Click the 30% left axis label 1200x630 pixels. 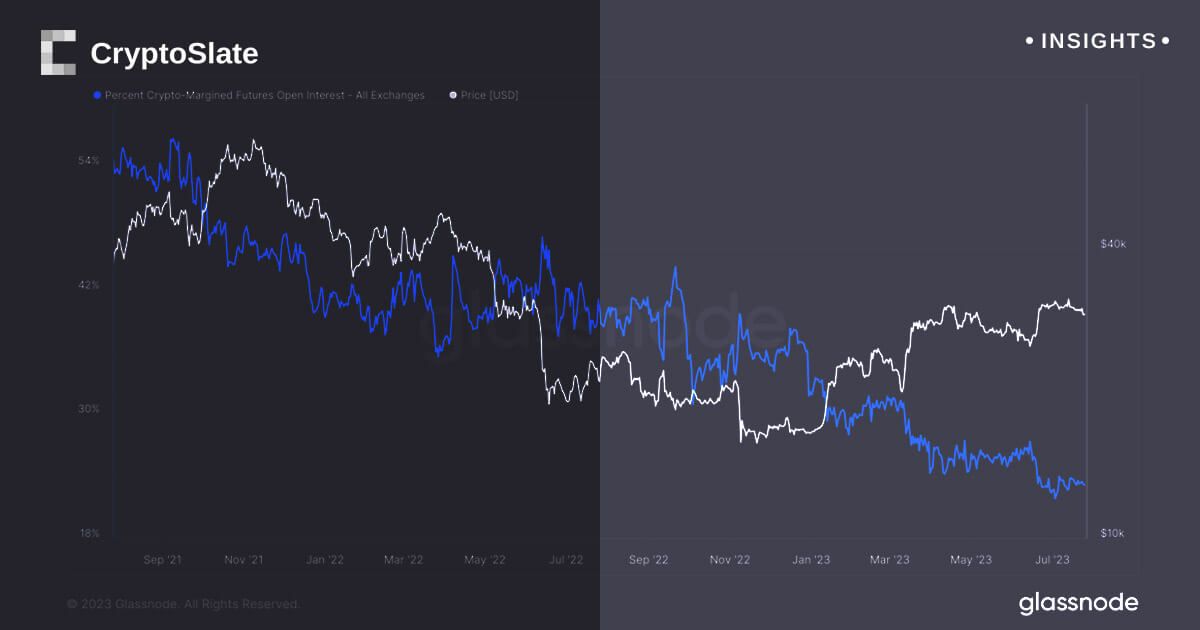[x=89, y=409]
